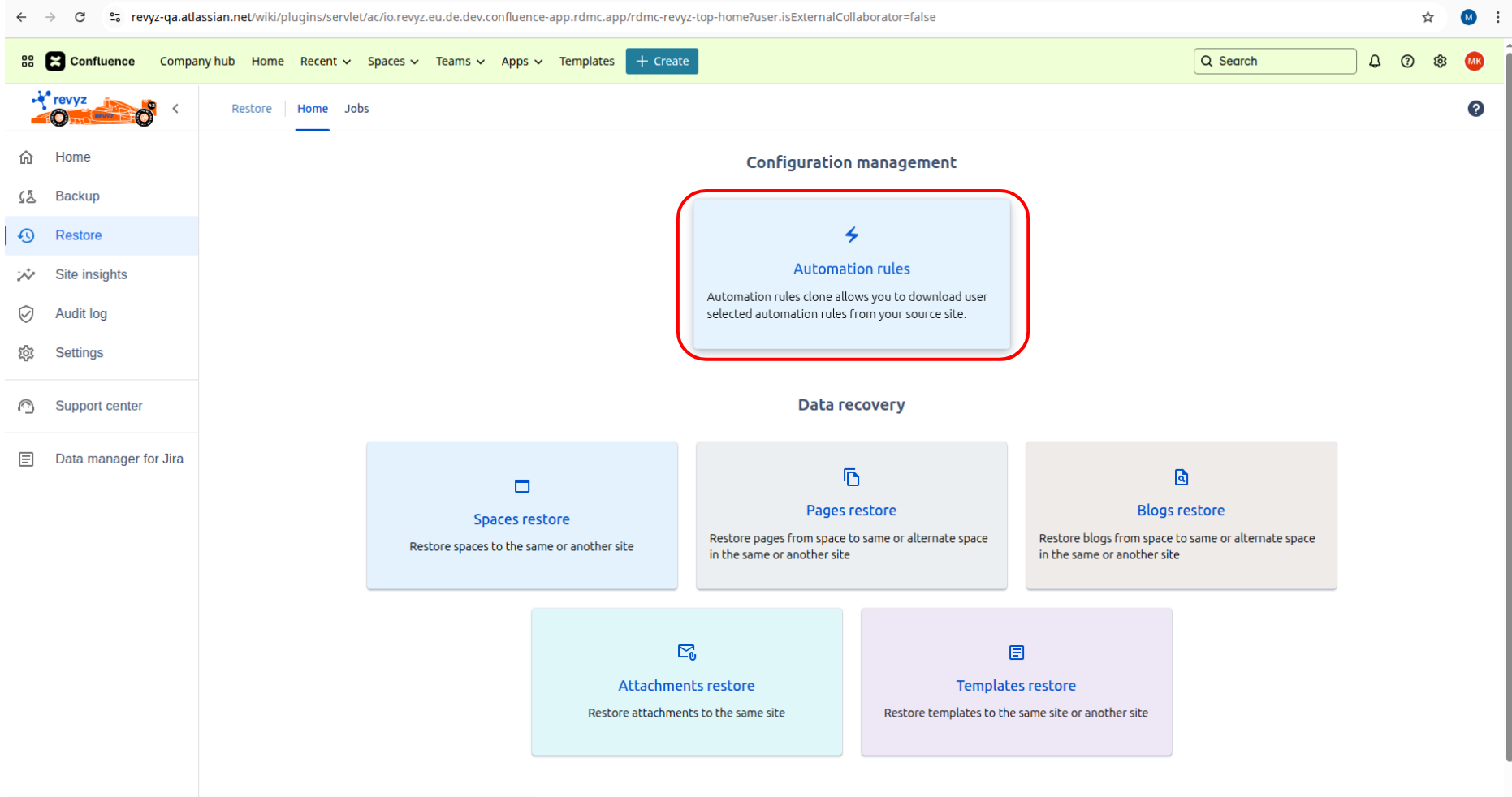Image resolution: width=1512 pixels, height=797 pixels.
Task: Click the Revyz help icon at right
Action: pos(1475,109)
